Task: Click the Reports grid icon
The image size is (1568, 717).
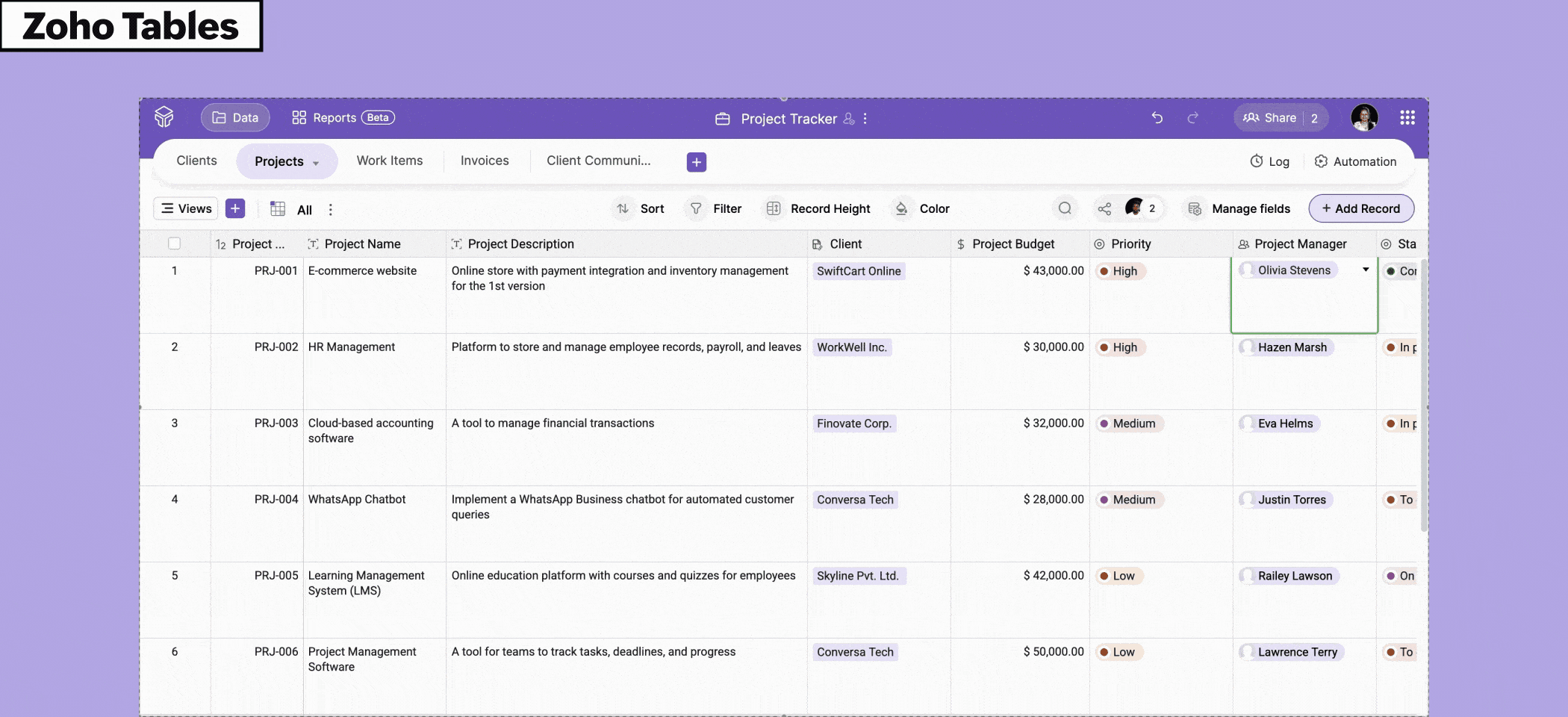Action: click(x=299, y=117)
